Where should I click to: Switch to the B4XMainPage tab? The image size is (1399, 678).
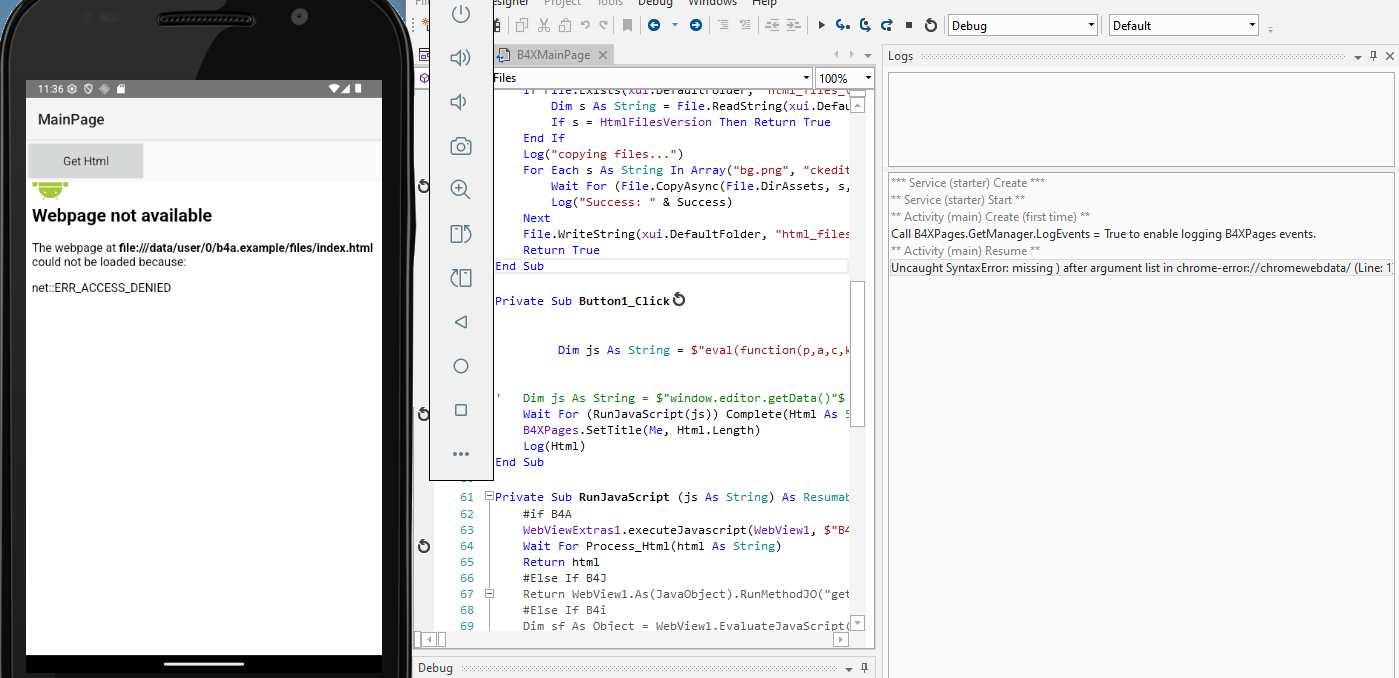553,55
